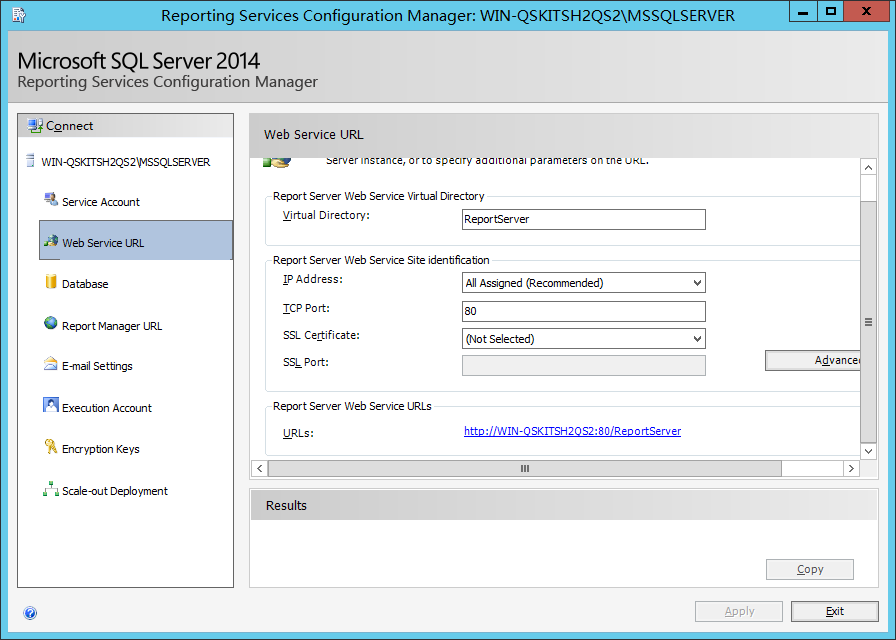Click the Database cylinder icon
Image resolution: width=896 pixels, height=640 pixels.
point(51,281)
